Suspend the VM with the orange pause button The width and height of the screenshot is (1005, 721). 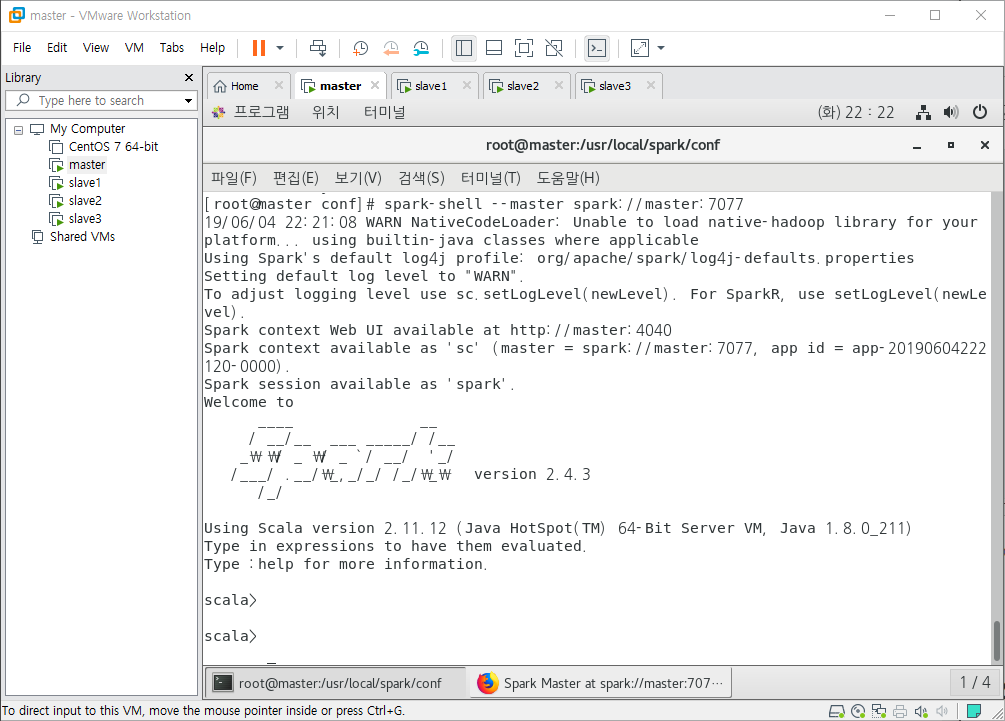(259, 48)
